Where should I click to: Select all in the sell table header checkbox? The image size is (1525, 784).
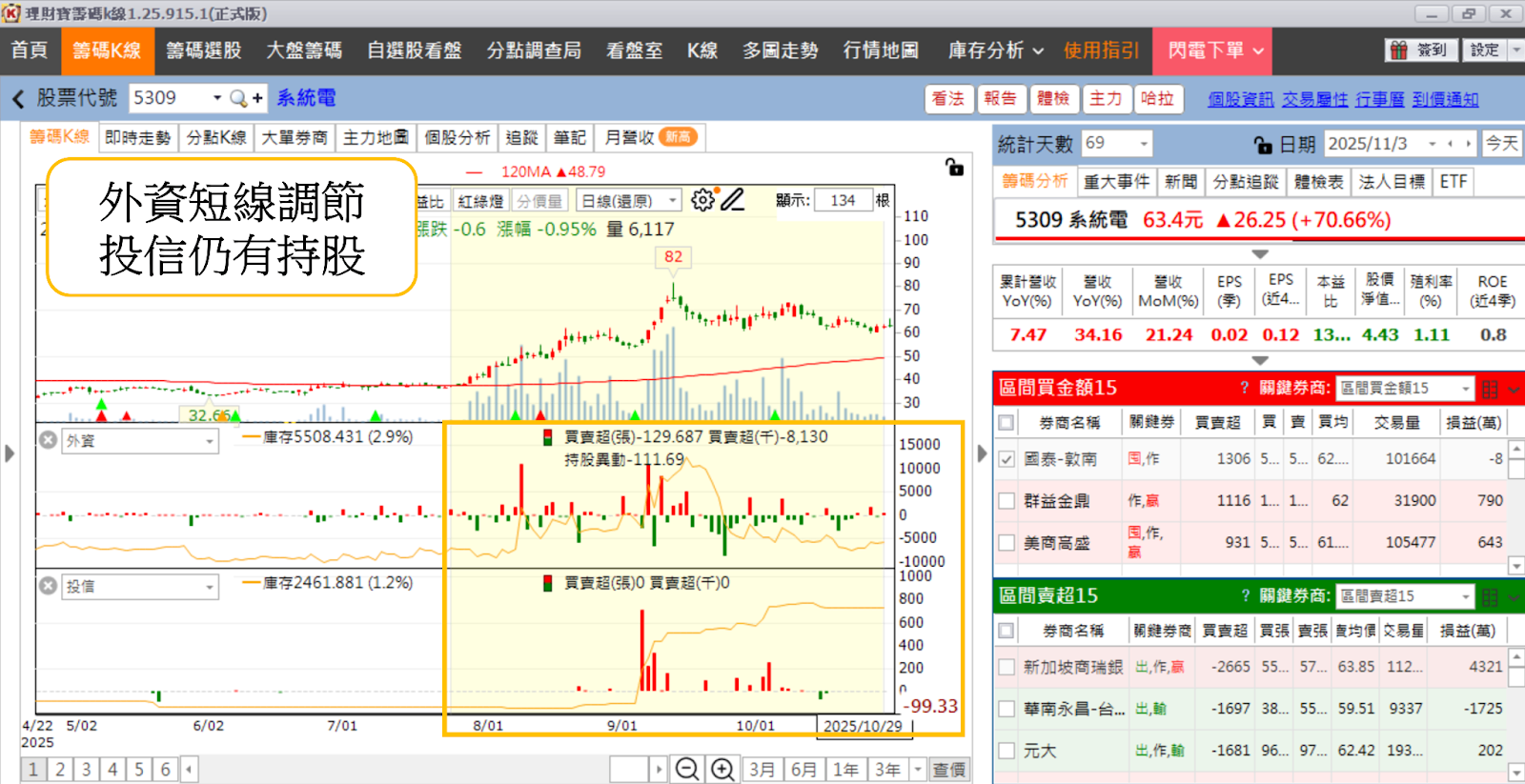1006,630
